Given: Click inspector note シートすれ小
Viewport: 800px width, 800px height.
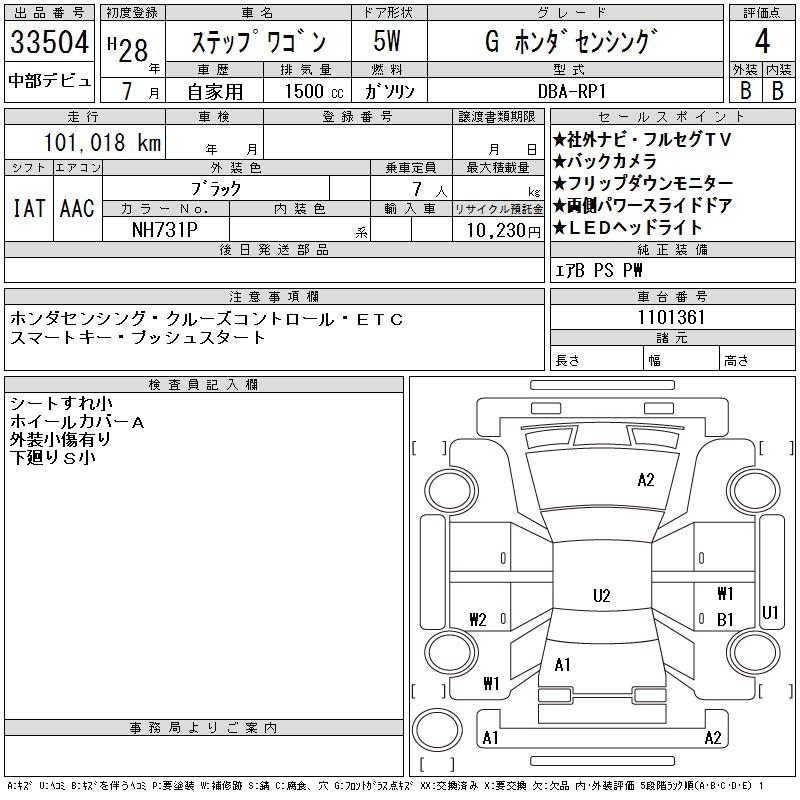Looking at the screenshot, I should click(61, 404).
